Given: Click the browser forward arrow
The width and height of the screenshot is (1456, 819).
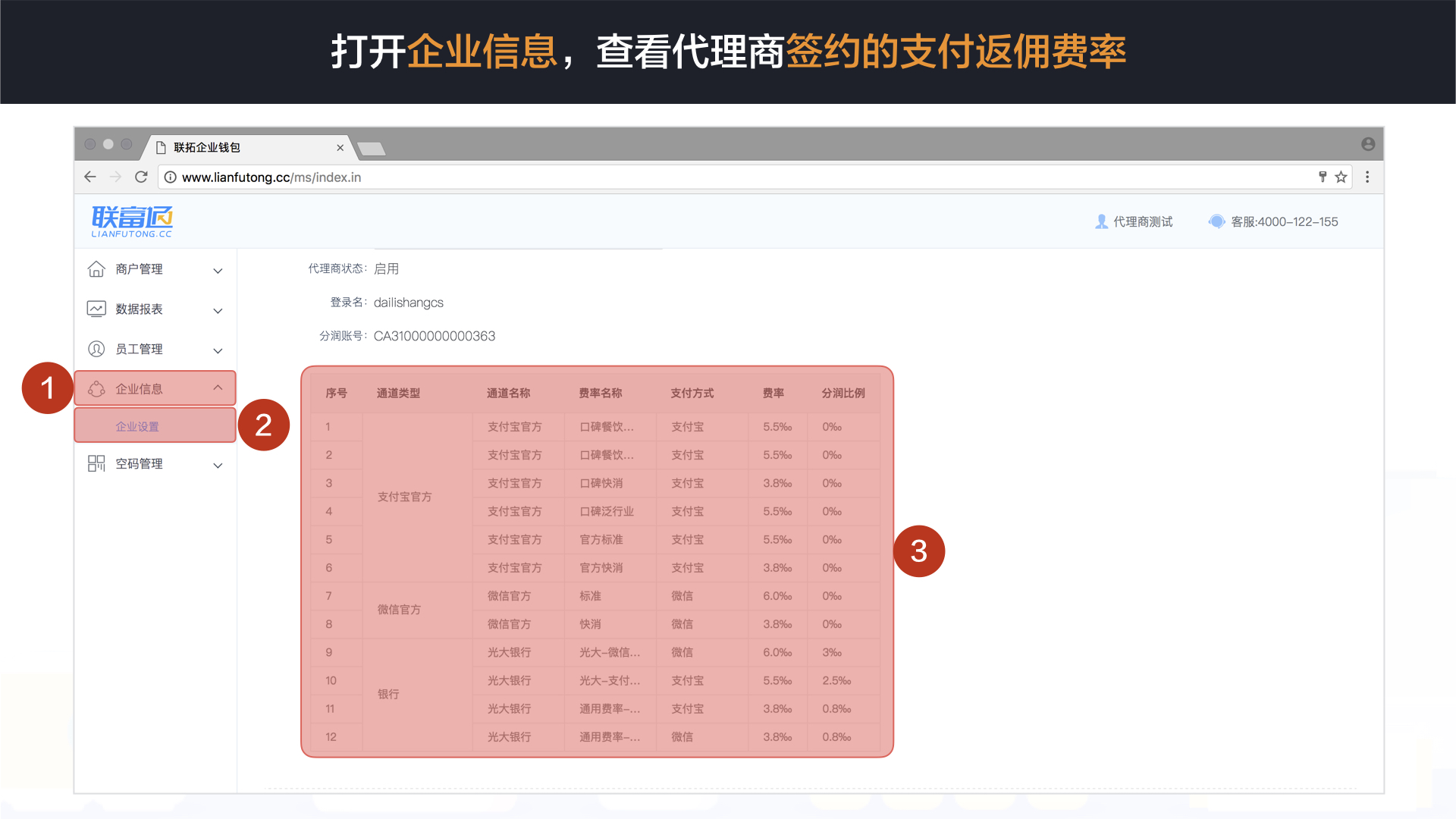Looking at the screenshot, I should [x=115, y=177].
